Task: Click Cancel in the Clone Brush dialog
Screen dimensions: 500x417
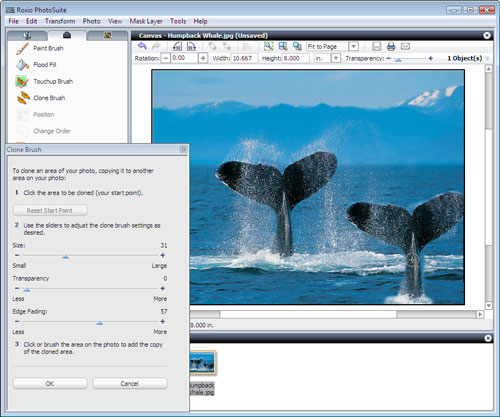Action: click(130, 383)
